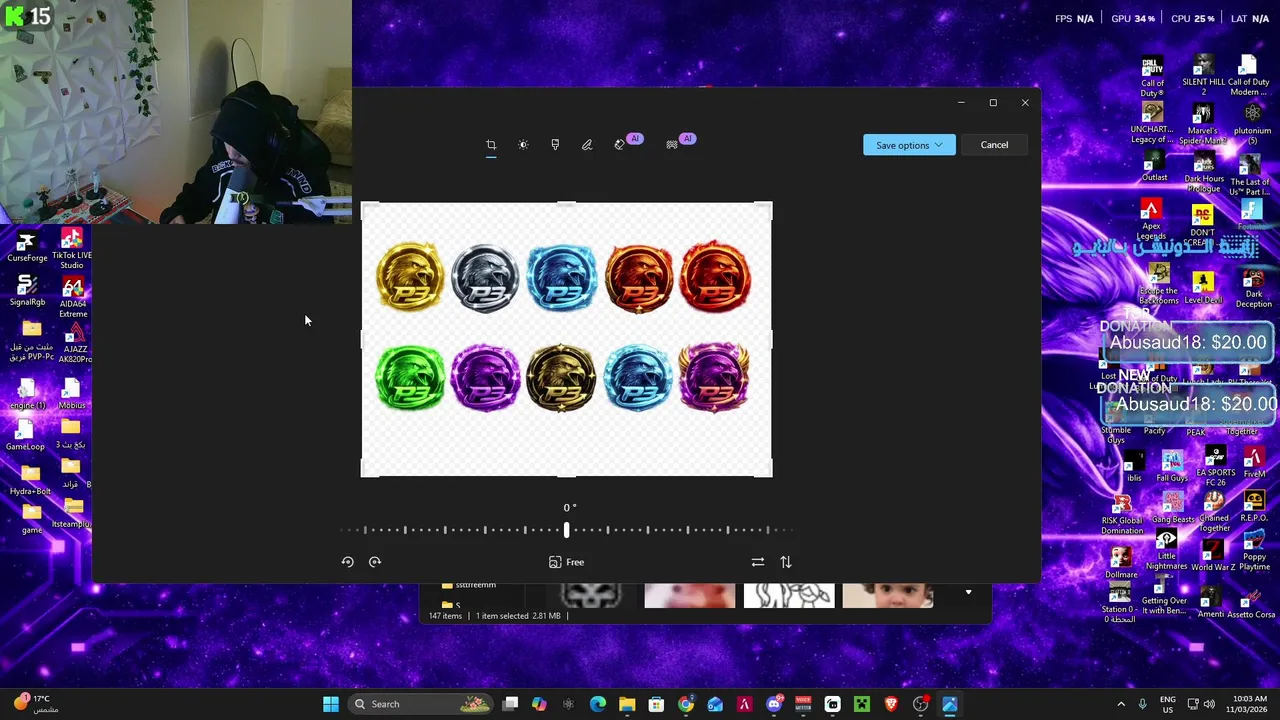Open Apex Legends shortcut
The height and width of the screenshot is (720, 1280).
pos(1151,220)
